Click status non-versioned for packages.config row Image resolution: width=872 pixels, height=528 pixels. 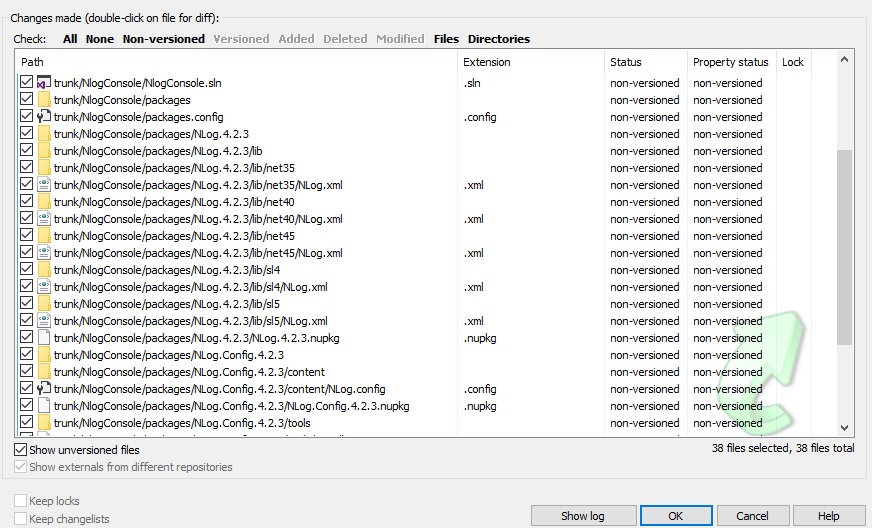coord(645,117)
